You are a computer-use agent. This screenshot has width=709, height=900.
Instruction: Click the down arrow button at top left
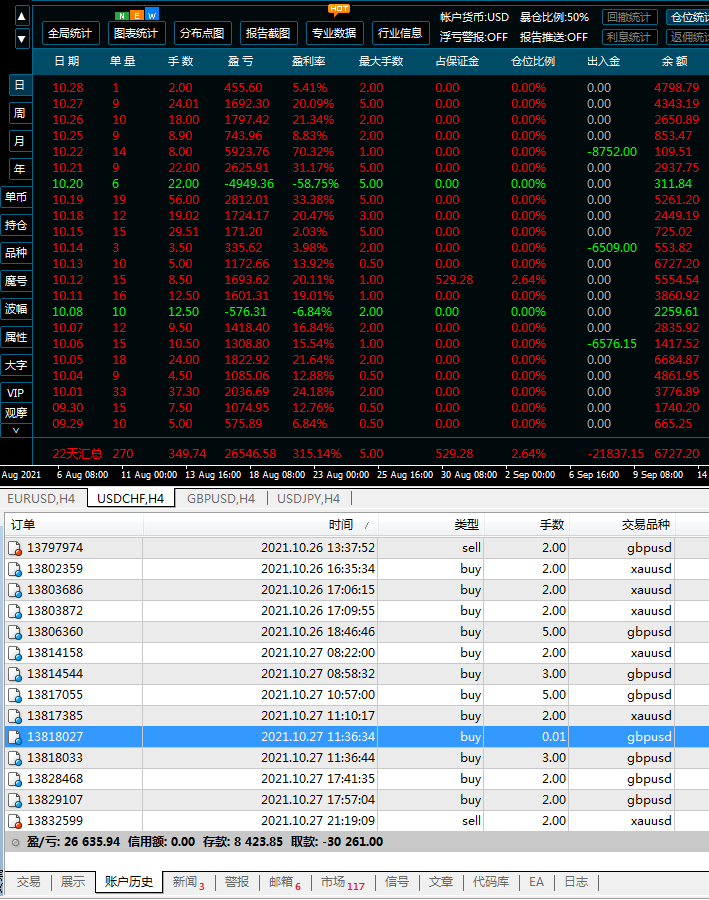pos(21,39)
